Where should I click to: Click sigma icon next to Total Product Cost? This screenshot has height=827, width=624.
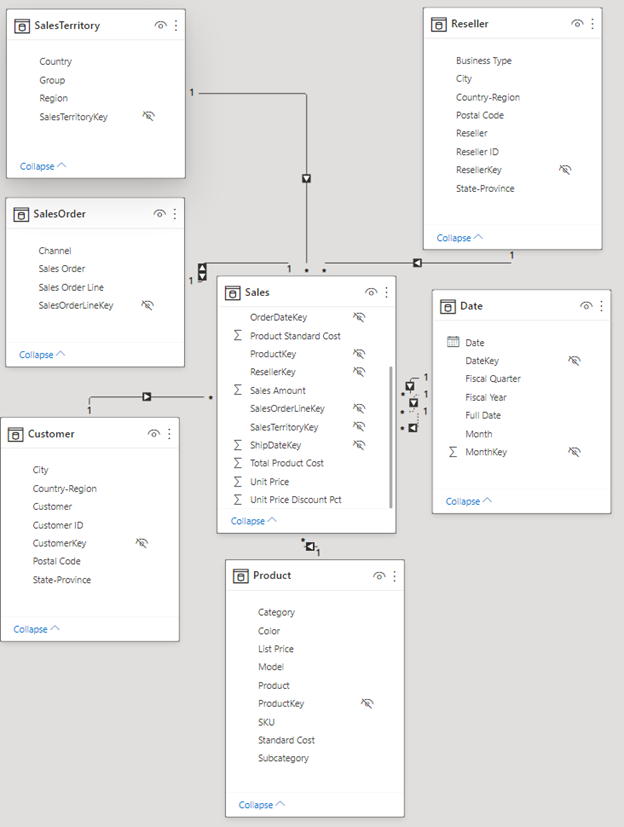(238, 463)
